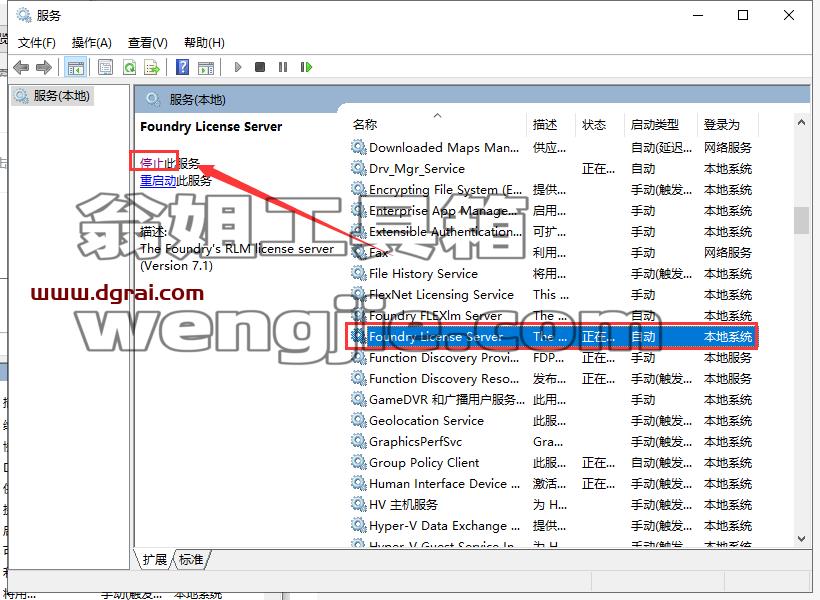820x600 pixels.
Task: Click the Stop Service square icon
Action: coord(260,67)
